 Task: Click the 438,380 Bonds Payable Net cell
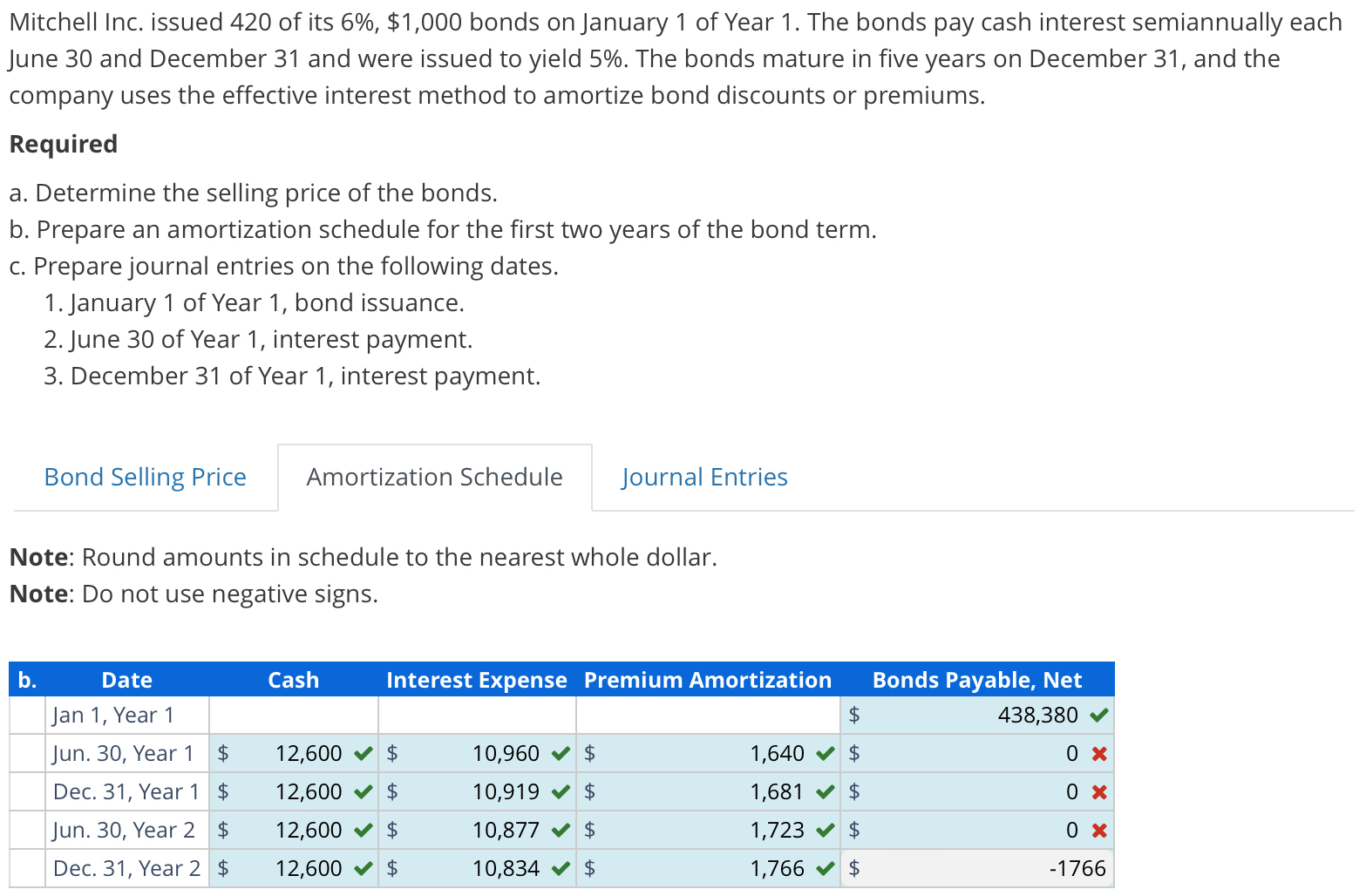[x=1002, y=714]
